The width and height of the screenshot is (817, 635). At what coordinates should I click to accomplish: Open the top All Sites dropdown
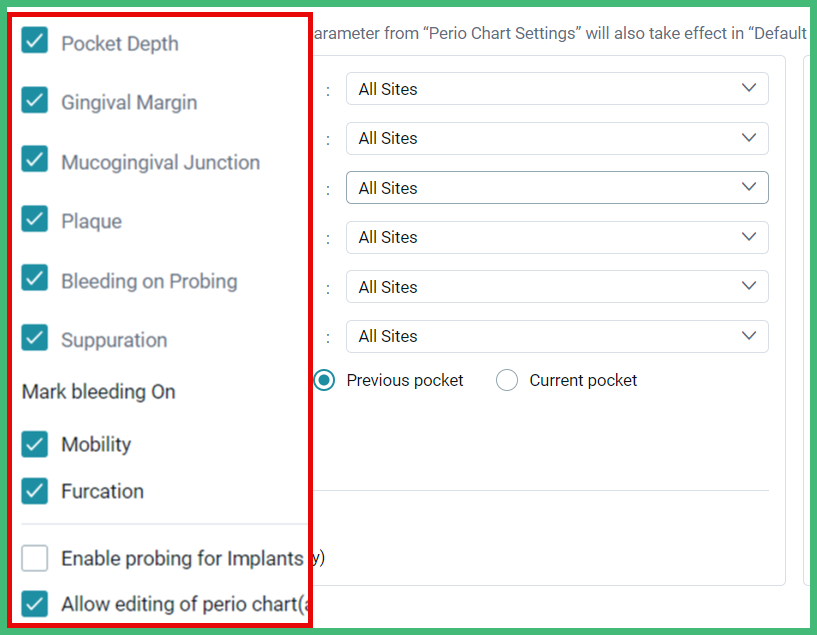[556, 88]
